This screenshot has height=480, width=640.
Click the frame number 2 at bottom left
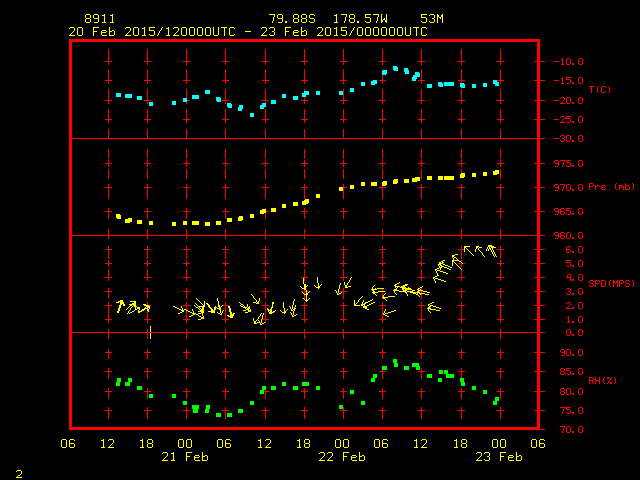point(19,474)
